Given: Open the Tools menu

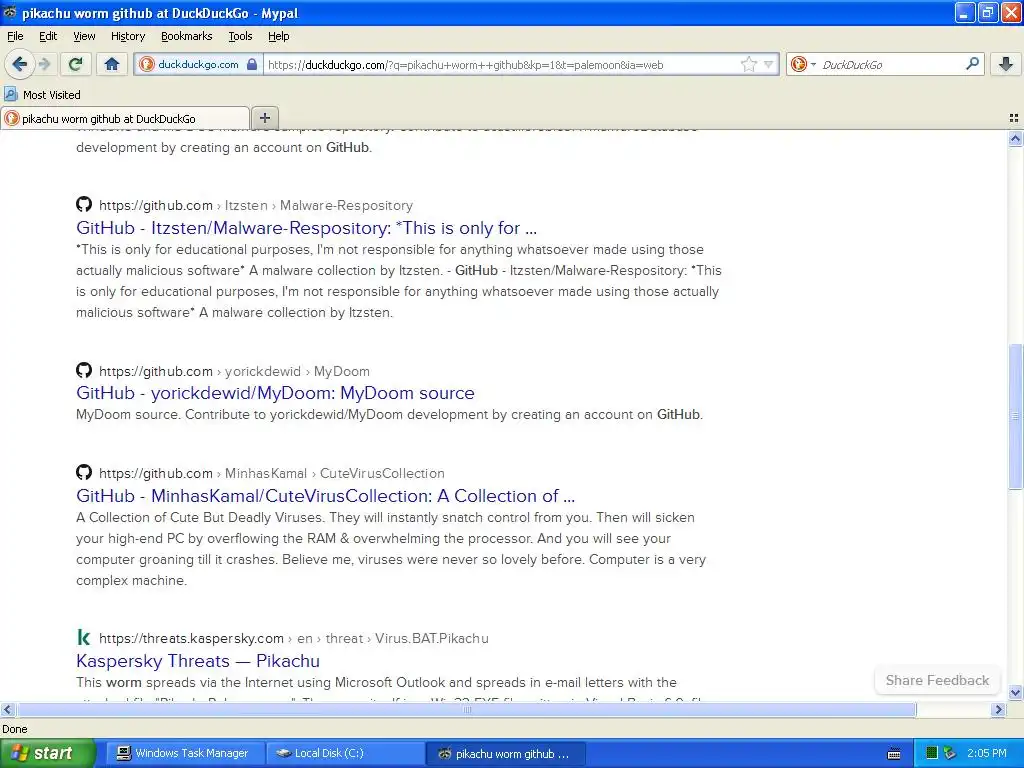Looking at the screenshot, I should [x=240, y=36].
